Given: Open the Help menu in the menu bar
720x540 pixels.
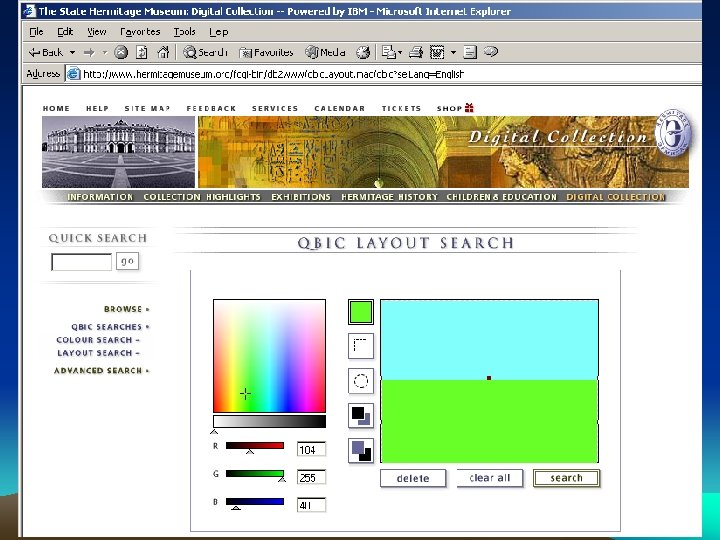Looking at the screenshot, I should 219,32.
